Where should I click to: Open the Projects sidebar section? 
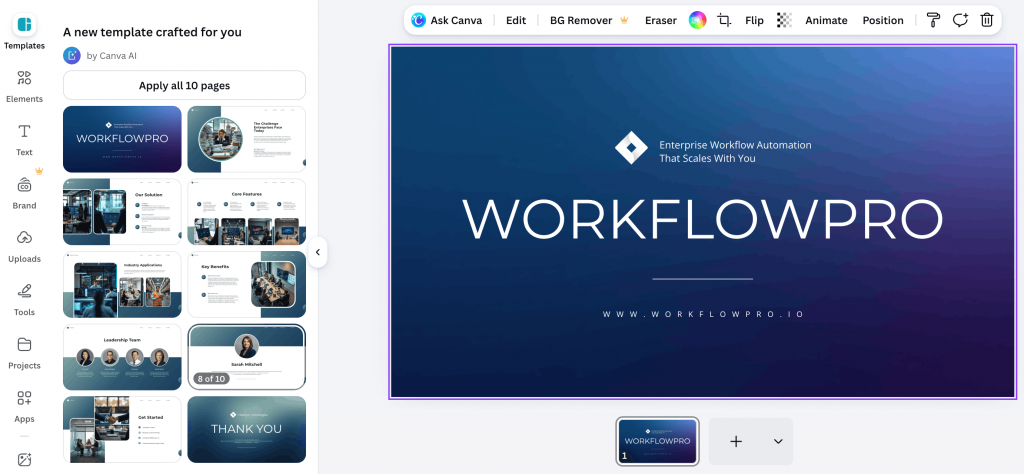coord(24,353)
